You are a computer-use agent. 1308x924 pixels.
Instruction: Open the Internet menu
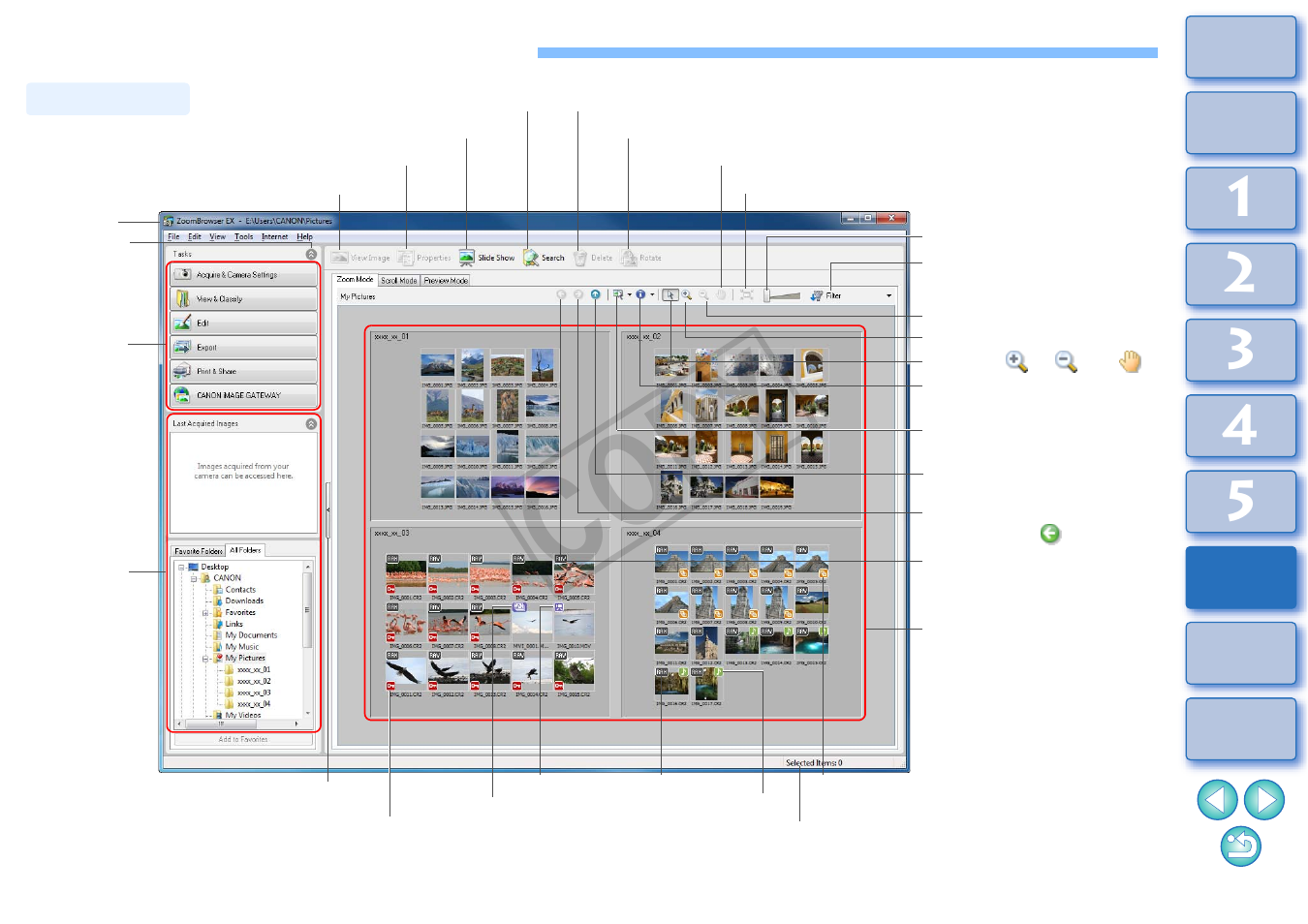(x=274, y=236)
